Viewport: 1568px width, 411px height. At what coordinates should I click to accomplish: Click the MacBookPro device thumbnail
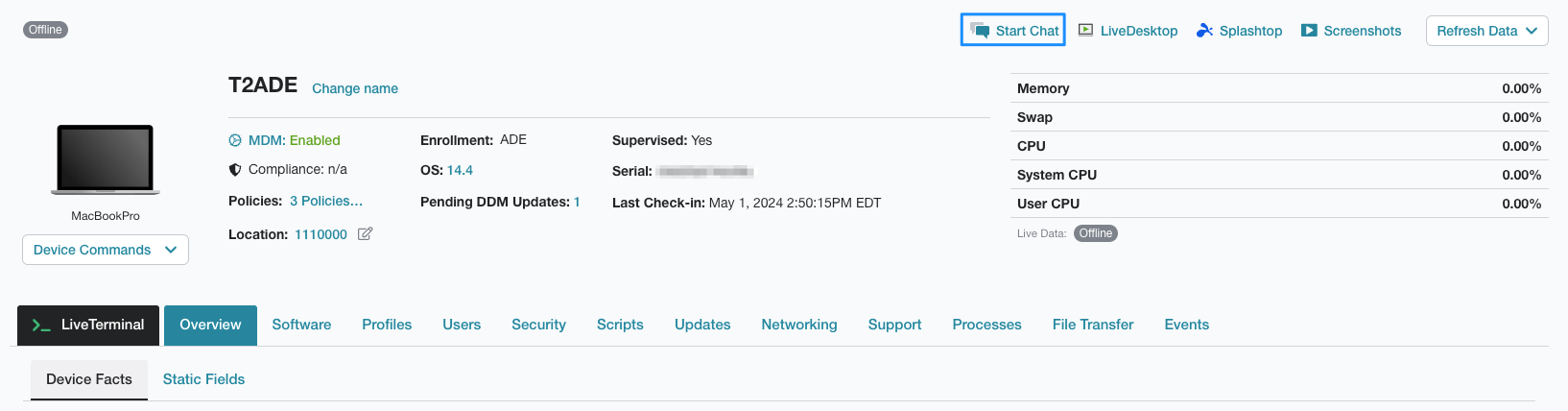click(106, 159)
